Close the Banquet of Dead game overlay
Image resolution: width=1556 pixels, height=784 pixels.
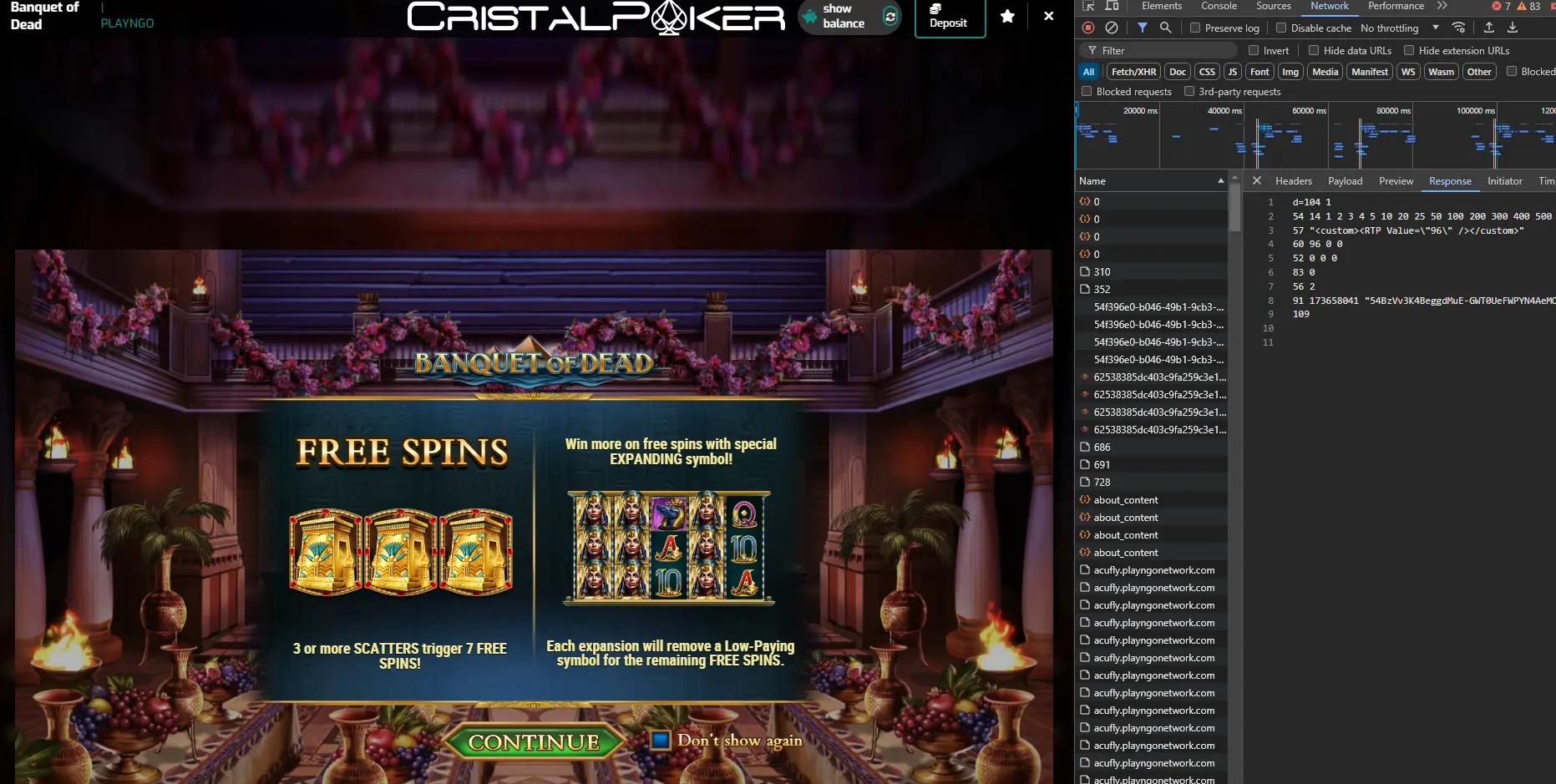point(1049,16)
